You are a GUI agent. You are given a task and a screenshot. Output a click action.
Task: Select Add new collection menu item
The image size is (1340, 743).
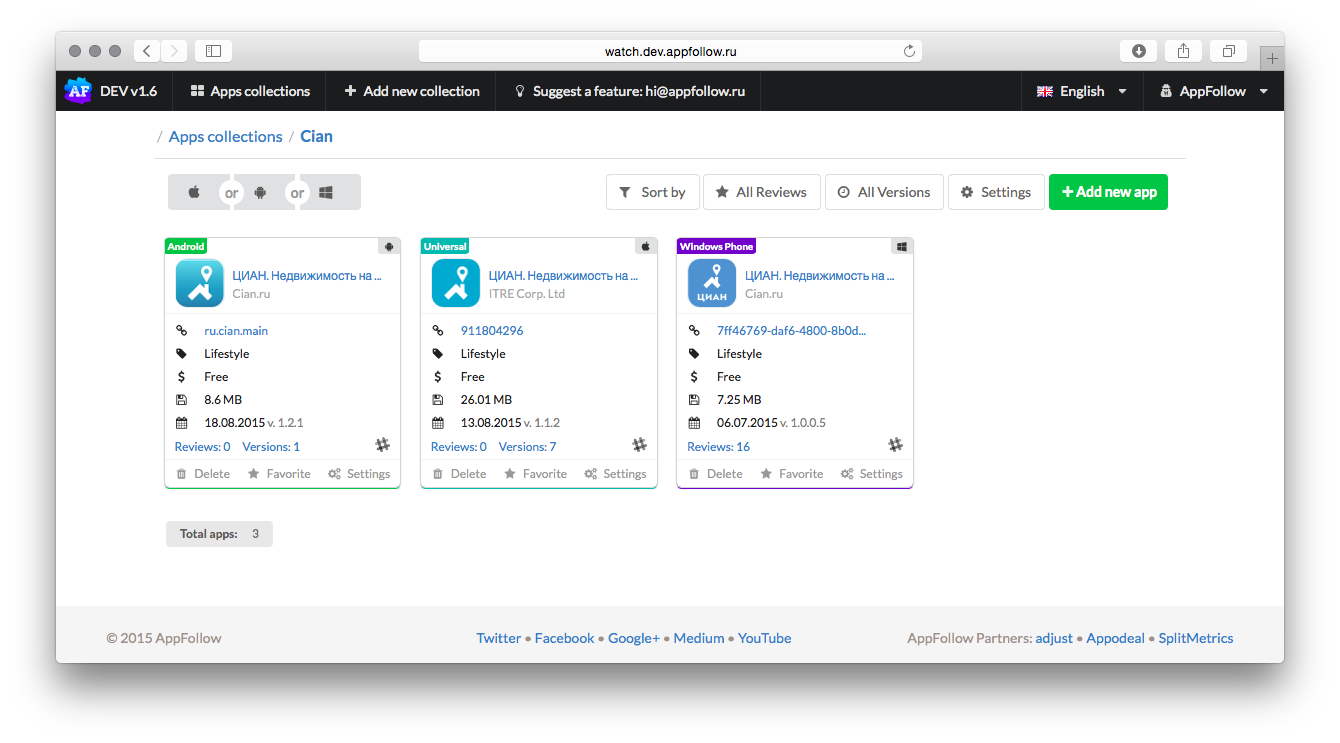coord(412,91)
